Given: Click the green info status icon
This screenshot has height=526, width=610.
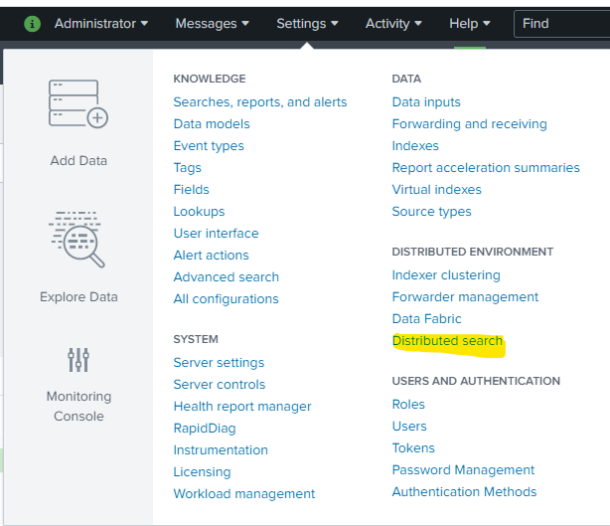Looking at the screenshot, I should coord(32,24).
